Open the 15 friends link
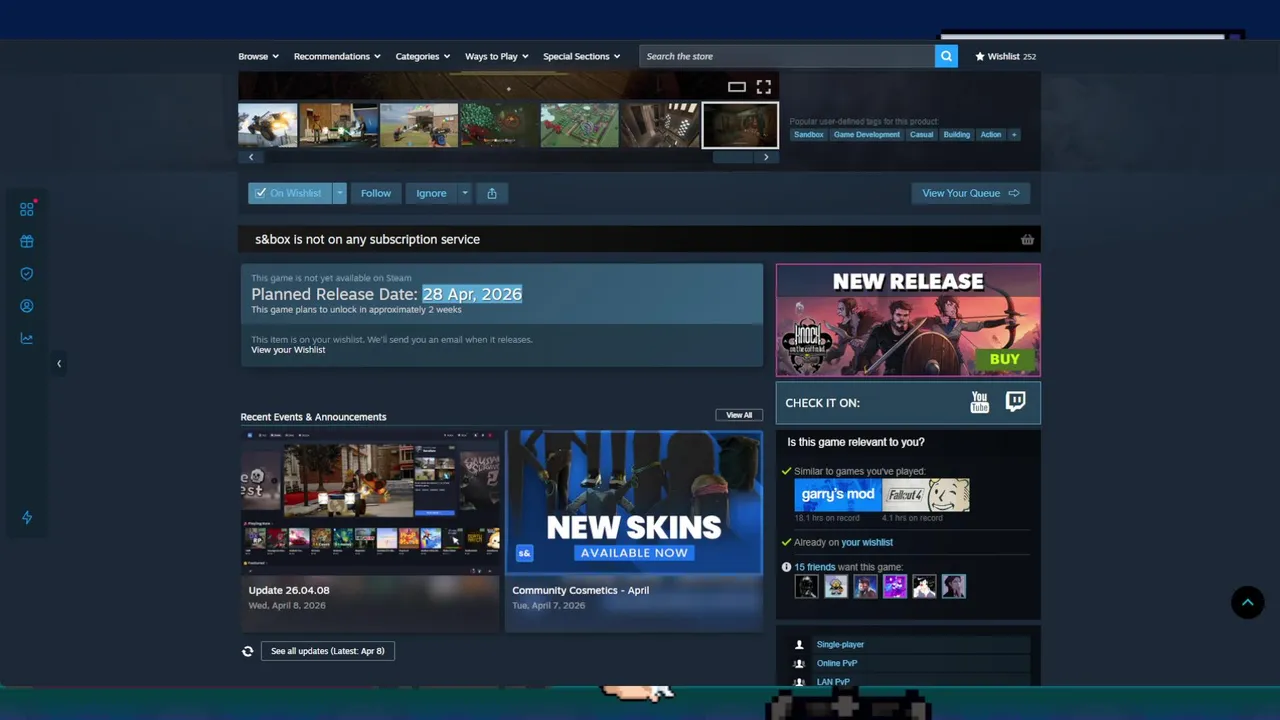This screenshot has height=720, width=1280. click(815, 567)
